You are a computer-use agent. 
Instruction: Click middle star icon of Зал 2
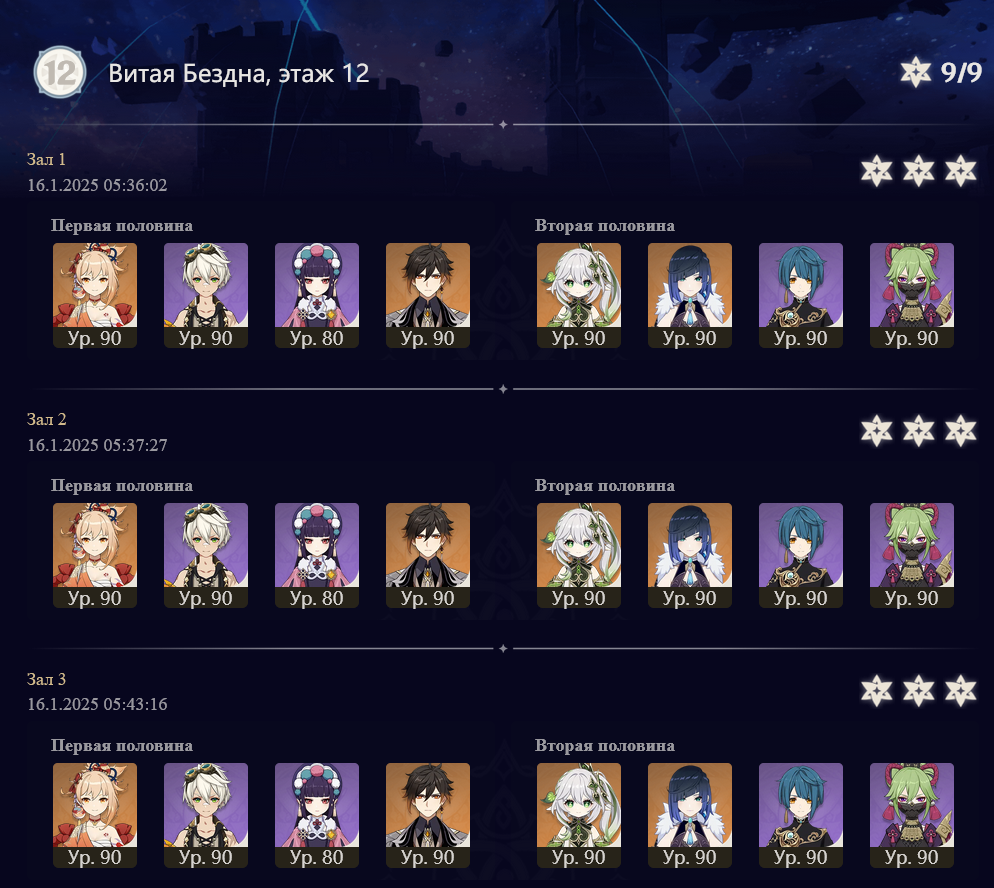(919, 430)
